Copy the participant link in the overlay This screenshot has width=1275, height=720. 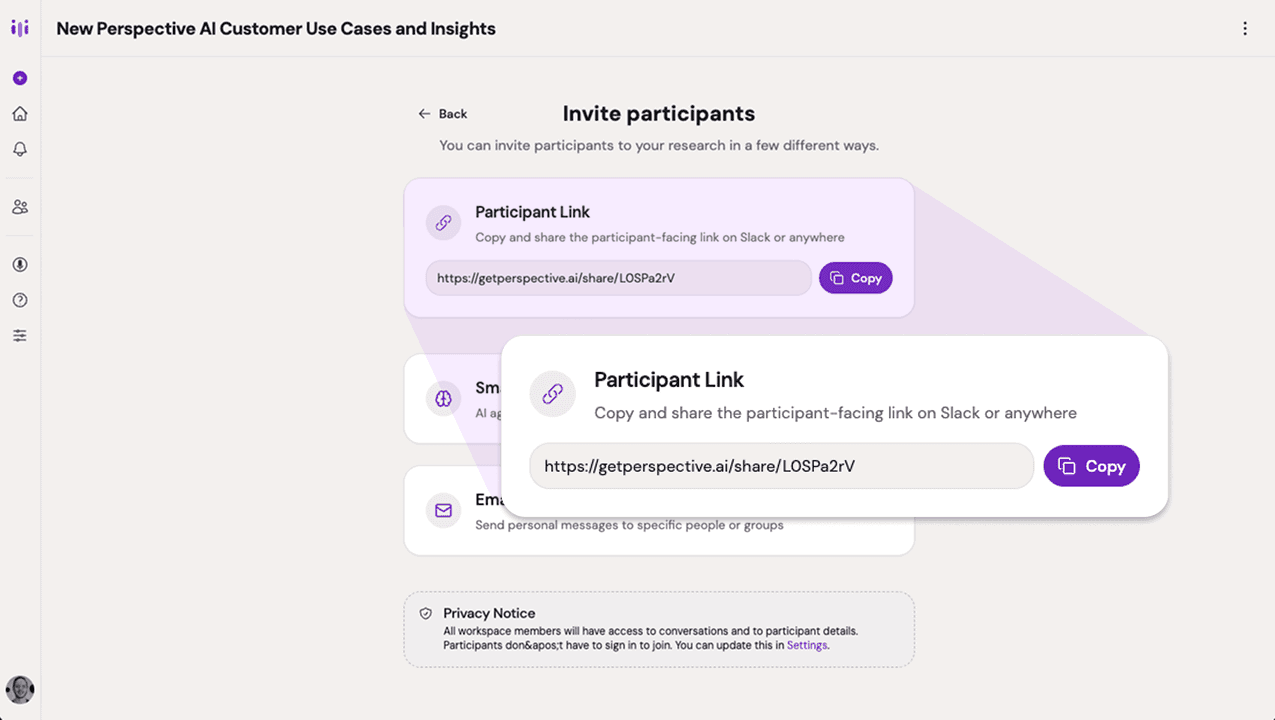point(1091,465)
